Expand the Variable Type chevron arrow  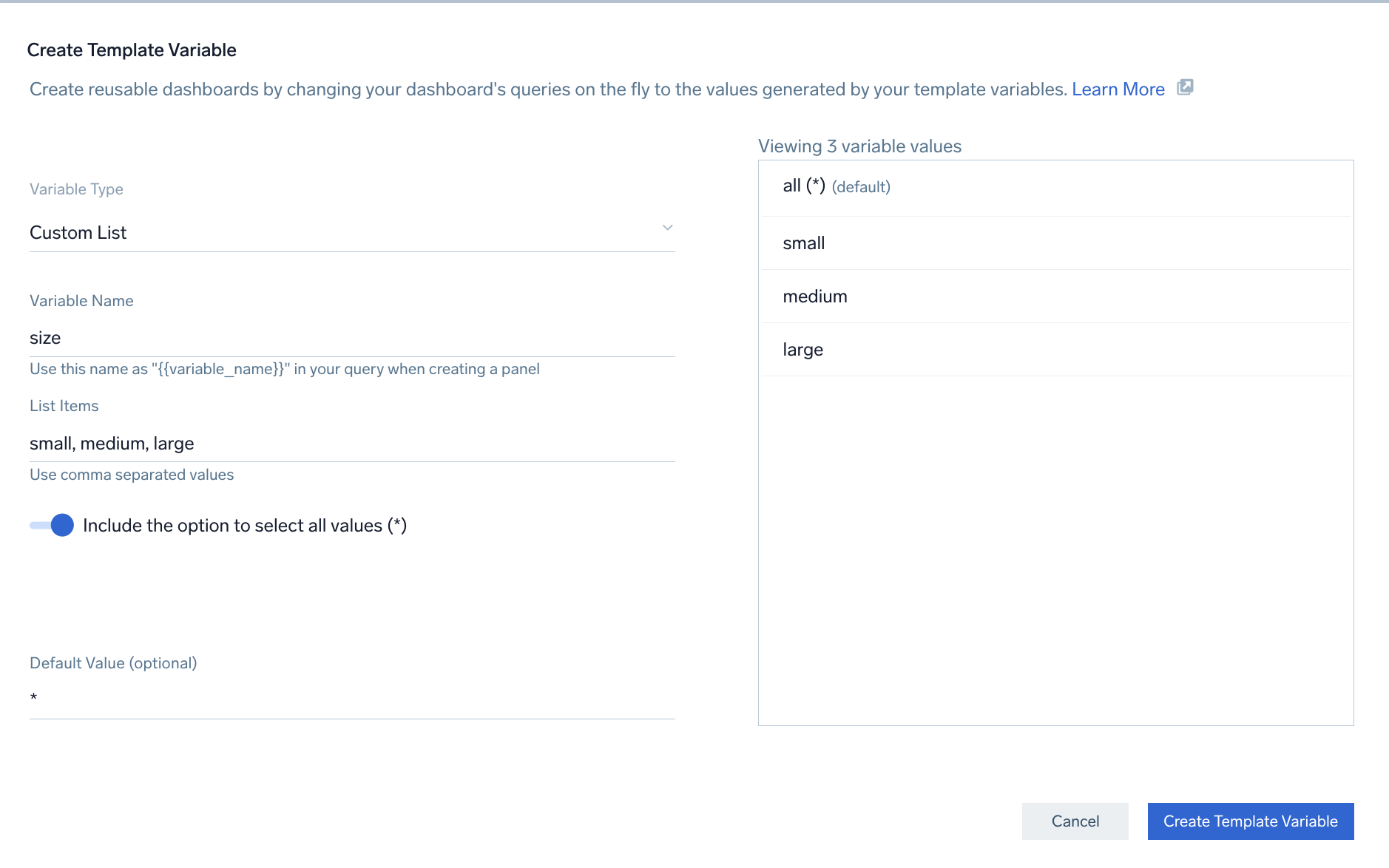[x=667, y=228]
